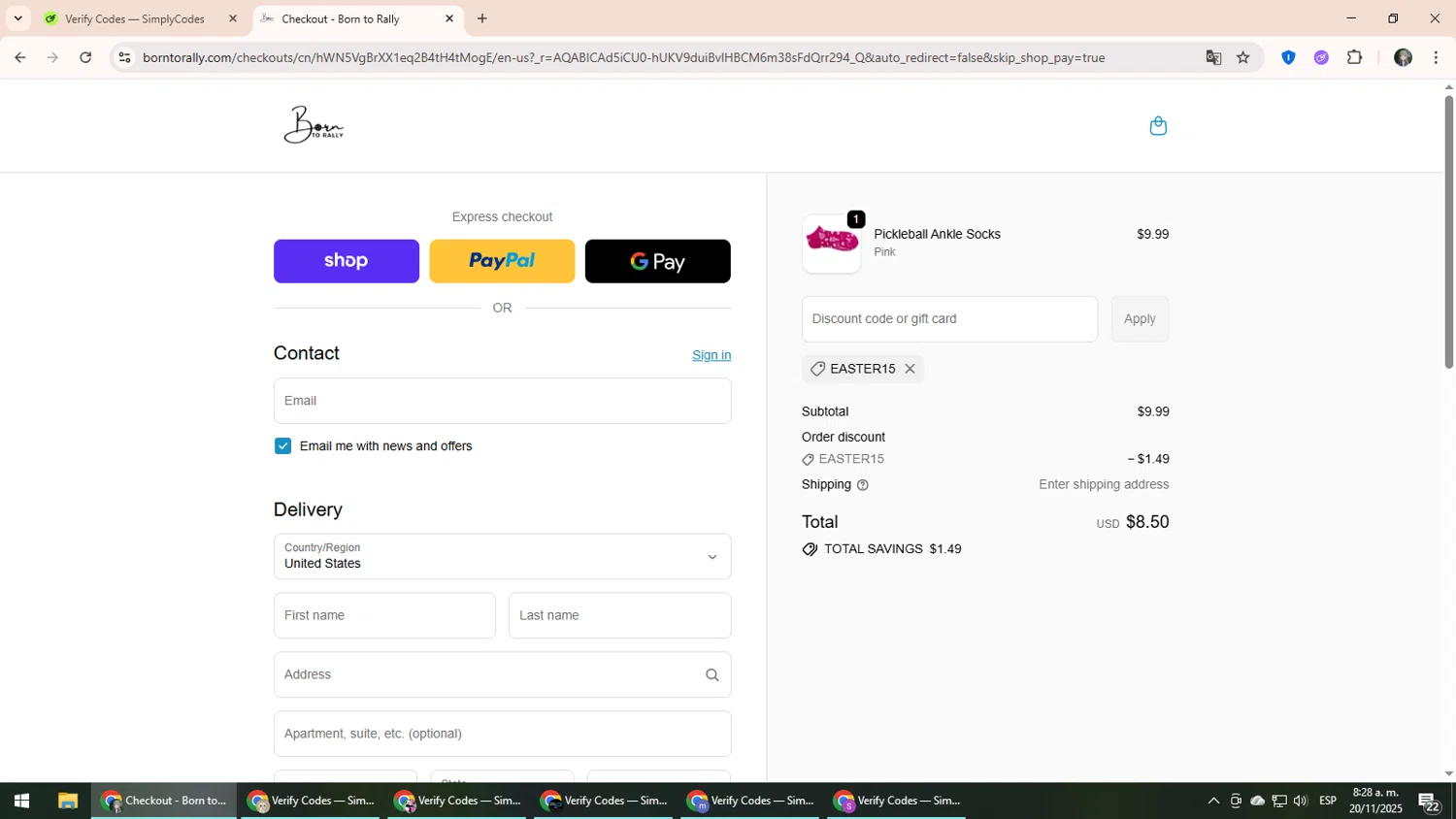Close the Verify Codes — SimplyCodes tab
The image size is (1456, 819).
[x=233, y=18]
